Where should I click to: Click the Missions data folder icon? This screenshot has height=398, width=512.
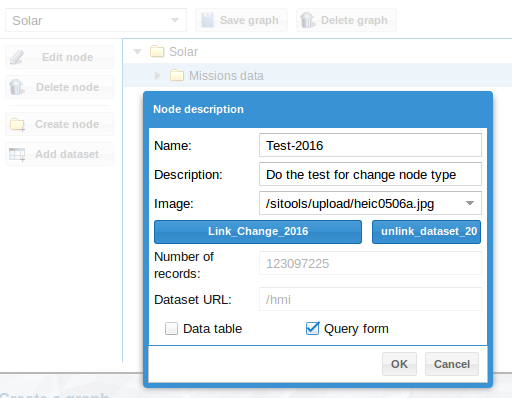177,76
